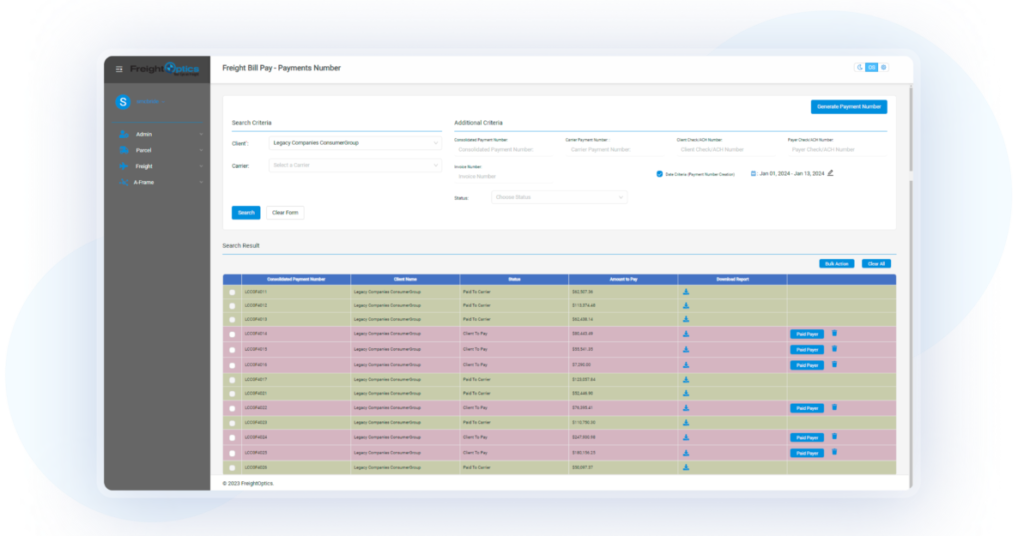This screenshot has height=536, width=1024.
Task: Focus the Consolidated Payment Number input field
Action: point(504,150)
